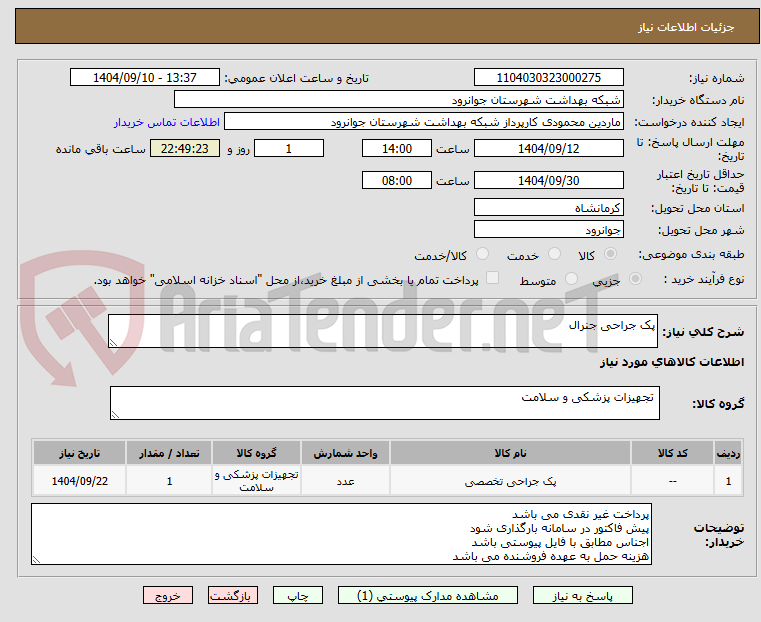Viewport: 761px width, 622px height.
Task: Click the تعداد / مقدار column header
Action: [x=169, y=453]
